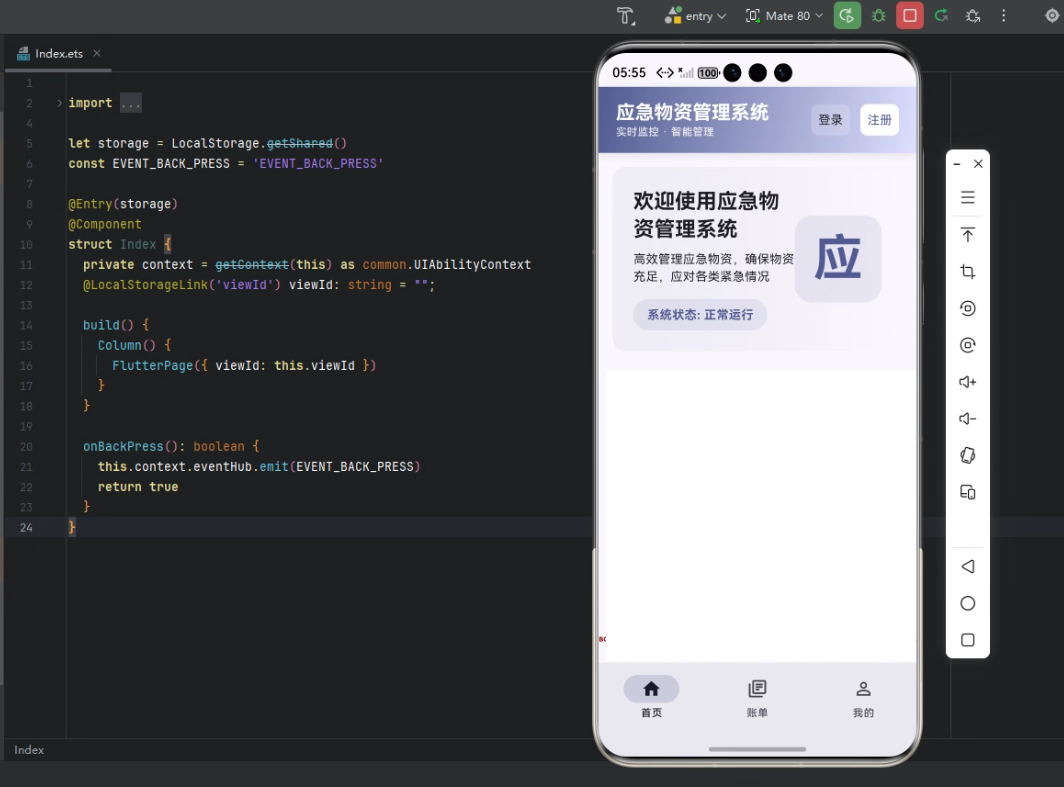Click the Column() call on line 15

127,345
